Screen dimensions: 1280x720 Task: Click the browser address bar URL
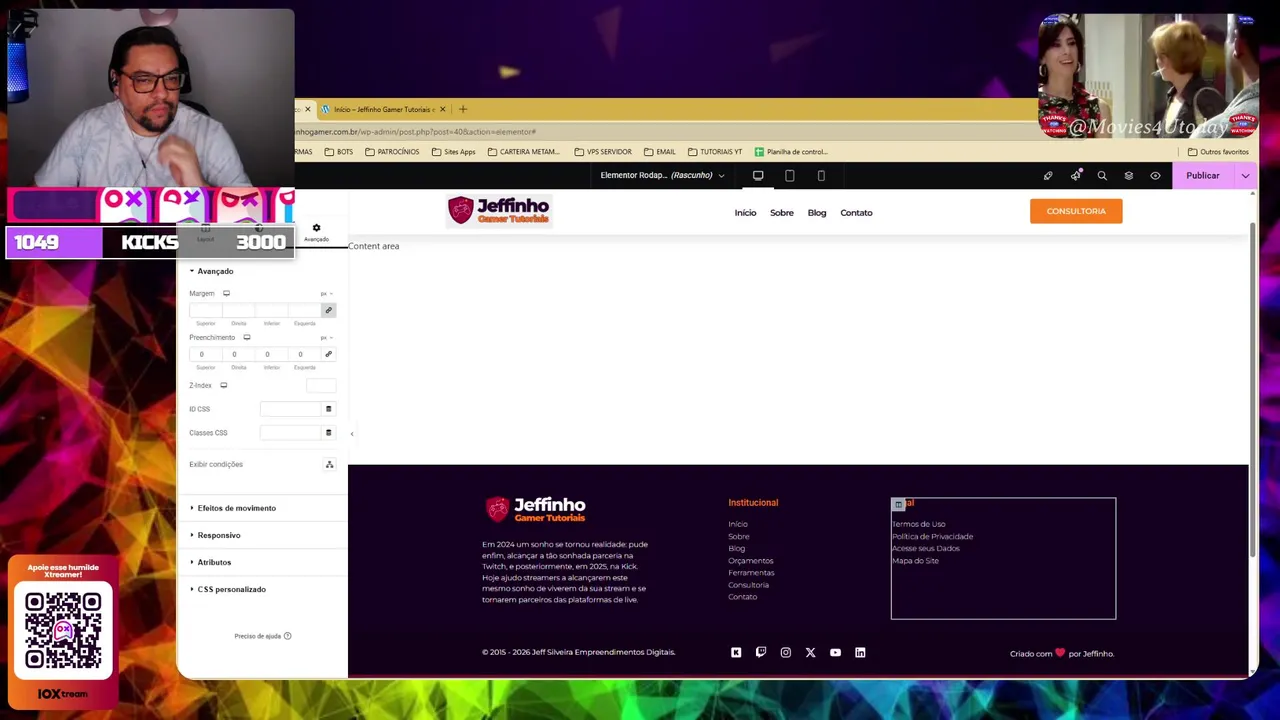coord(415,132)
